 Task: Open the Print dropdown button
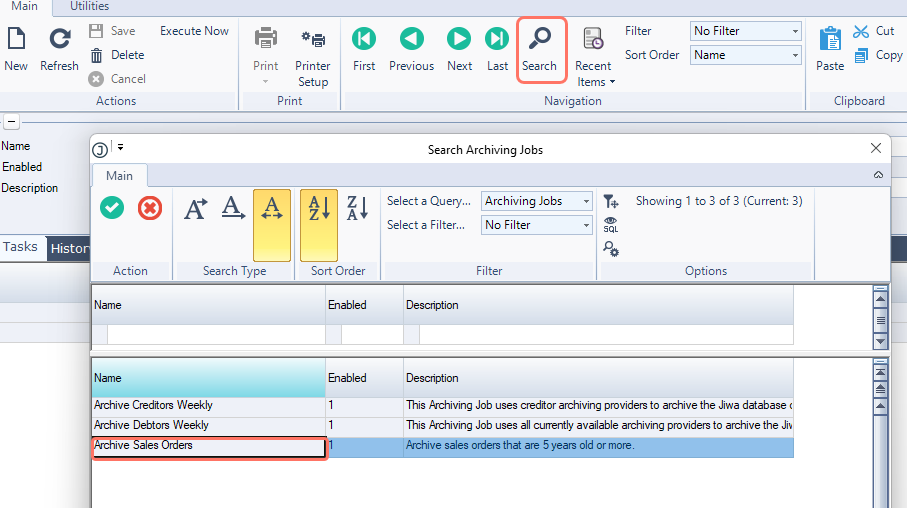click(266, 56)
